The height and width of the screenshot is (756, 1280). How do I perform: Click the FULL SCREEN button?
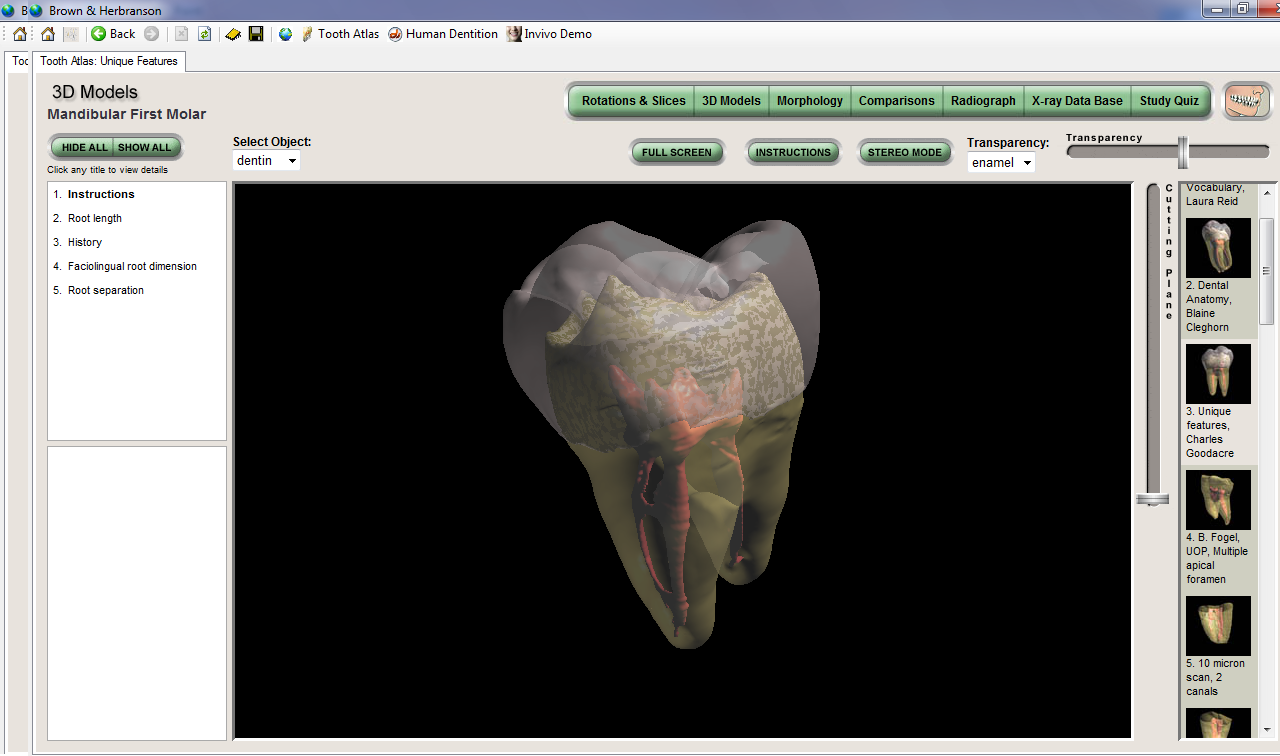pos(677,153)
